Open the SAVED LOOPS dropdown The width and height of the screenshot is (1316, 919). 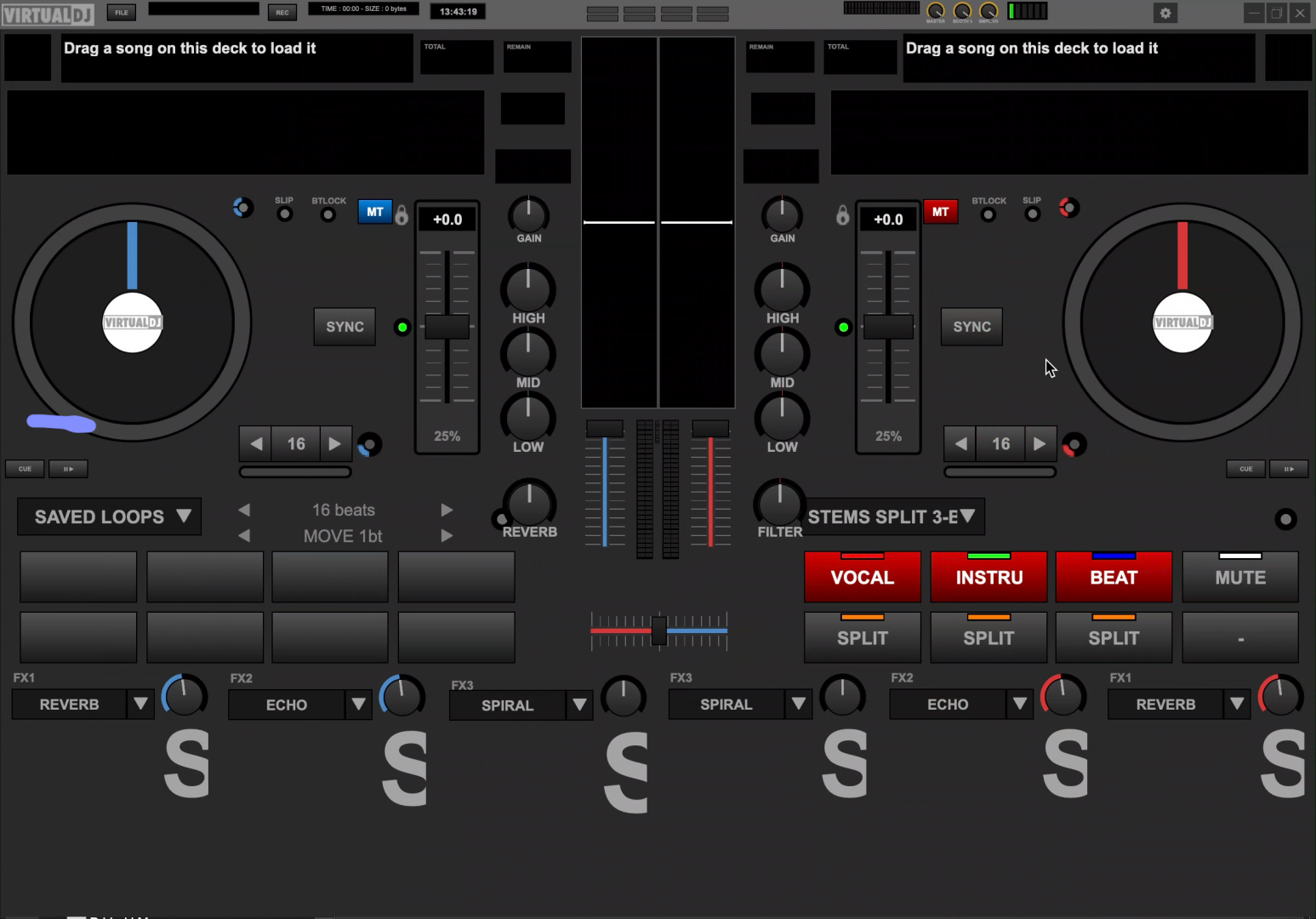[x=110, y=517]
